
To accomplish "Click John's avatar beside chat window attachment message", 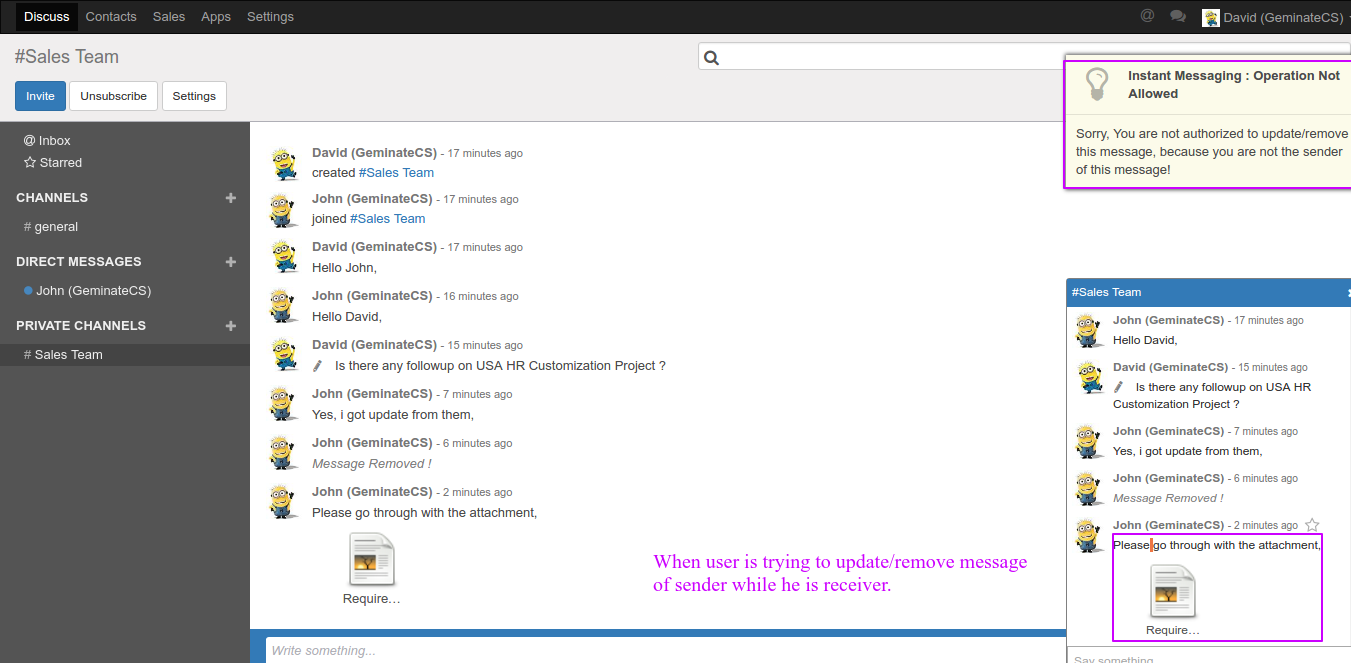I will pyautogui.click(x=1089, y=535).
